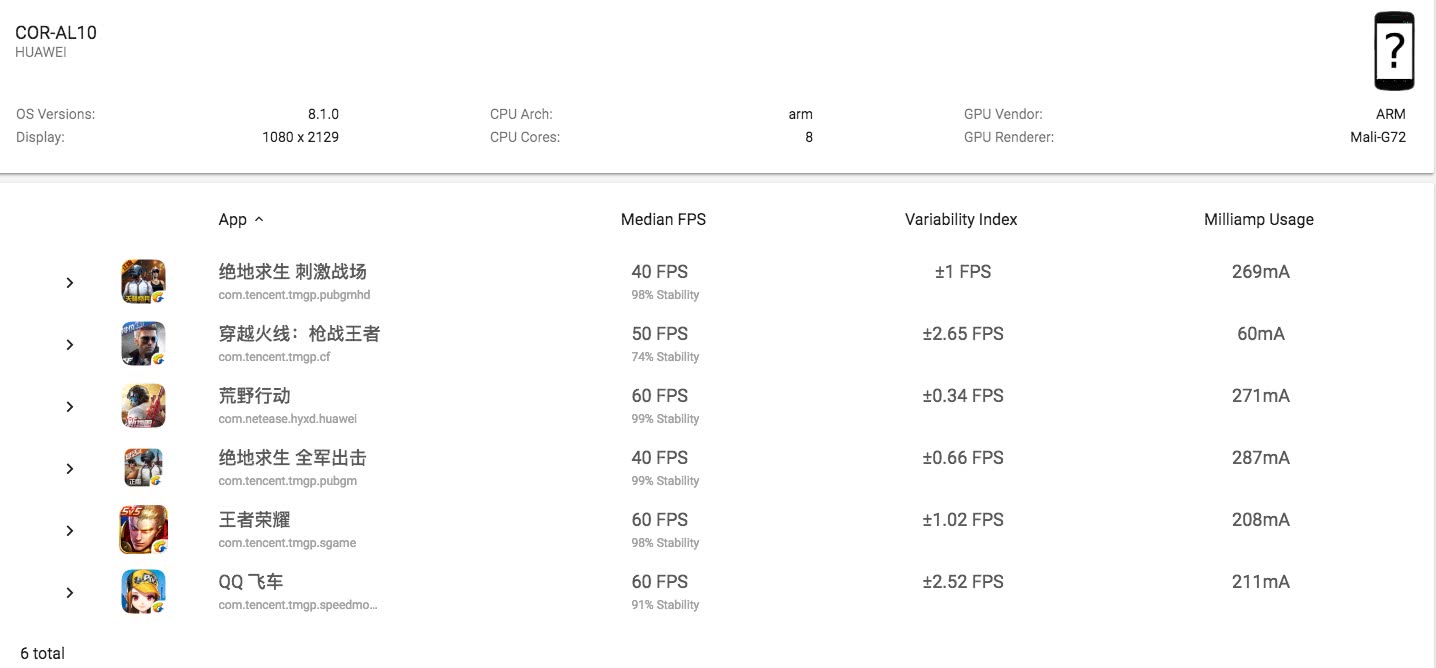The image size is (1436, 668).
Task: Click the 绝地求生 全军出击 game icon
Action: point(143,467)
